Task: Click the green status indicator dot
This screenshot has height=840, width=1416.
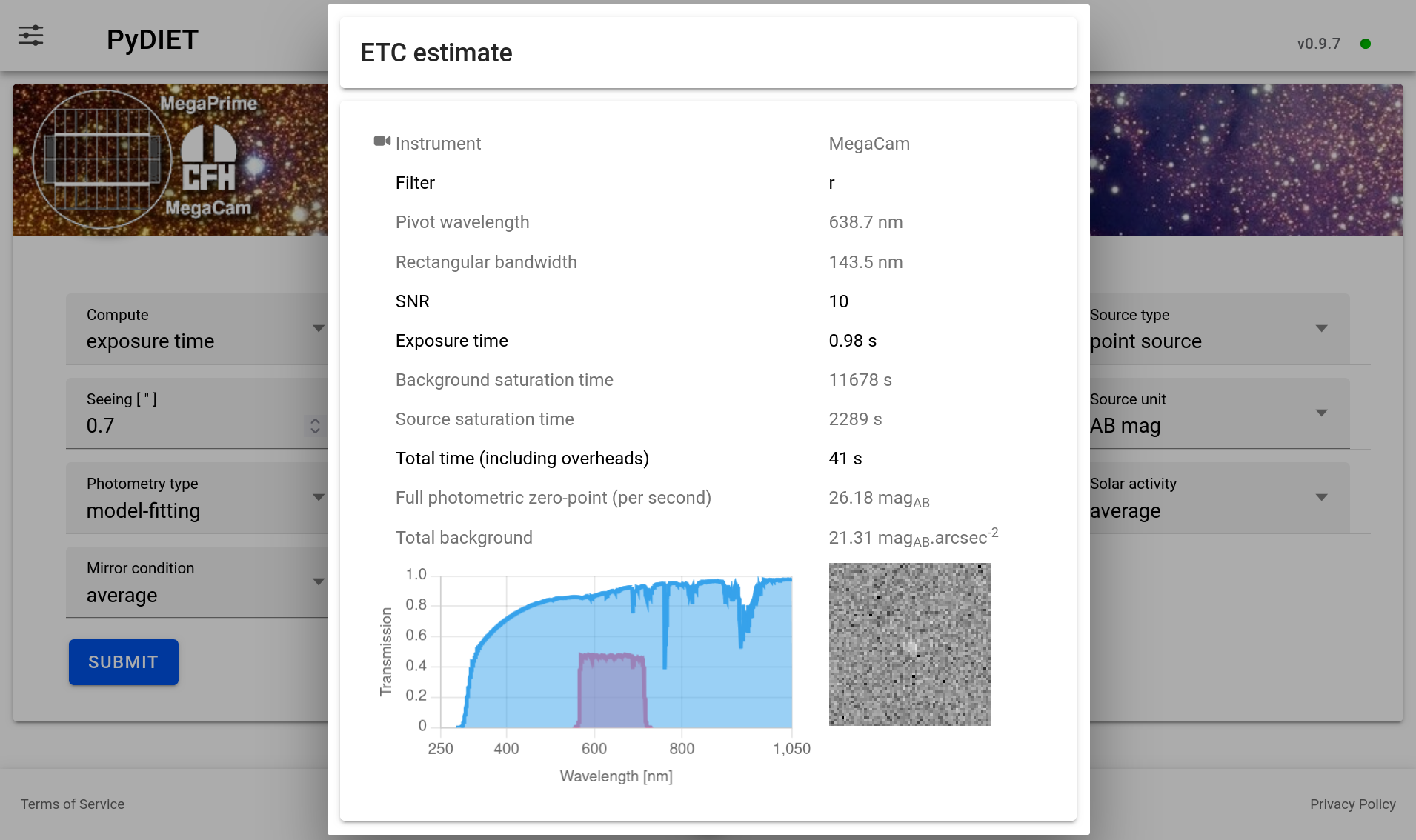Action: [1366, 44]
